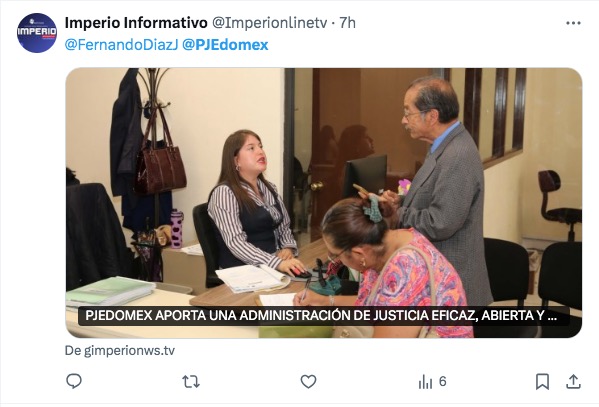The image size is (599, 407).
Task: Visit the gimperionws.tv source link
Action: (x=120, y=350)
